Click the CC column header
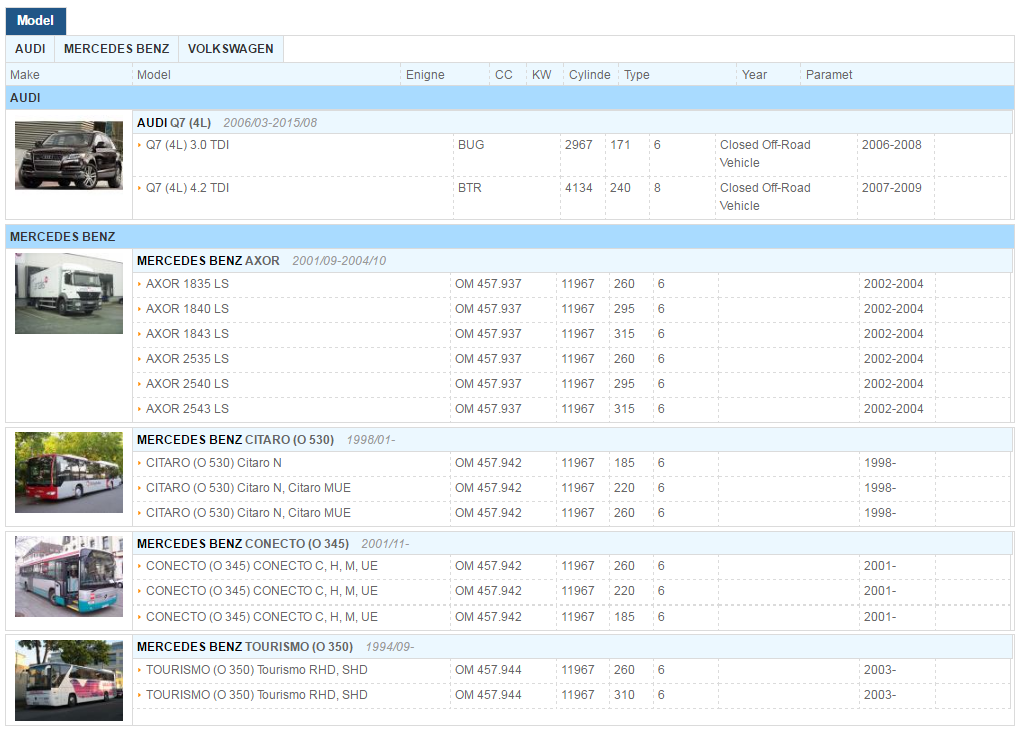This screenshot has height=730, width=1023. pyautogui.click(x=508, y=75)
